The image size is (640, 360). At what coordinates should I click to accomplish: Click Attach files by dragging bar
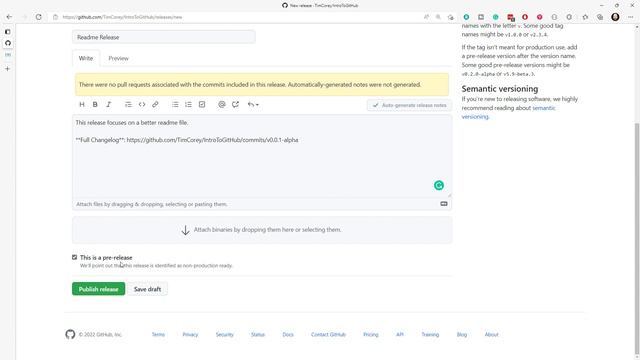262,204
